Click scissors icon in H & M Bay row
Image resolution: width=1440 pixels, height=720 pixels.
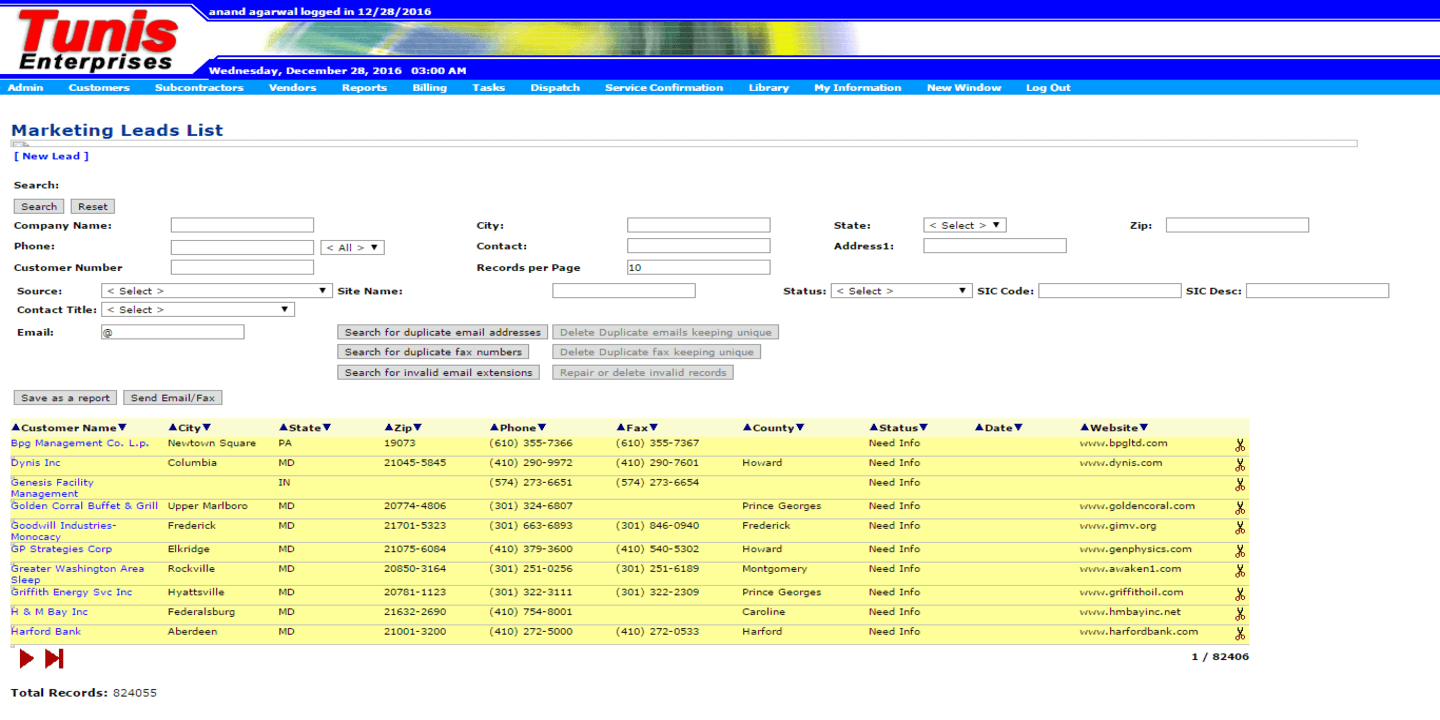[1240, 615]
